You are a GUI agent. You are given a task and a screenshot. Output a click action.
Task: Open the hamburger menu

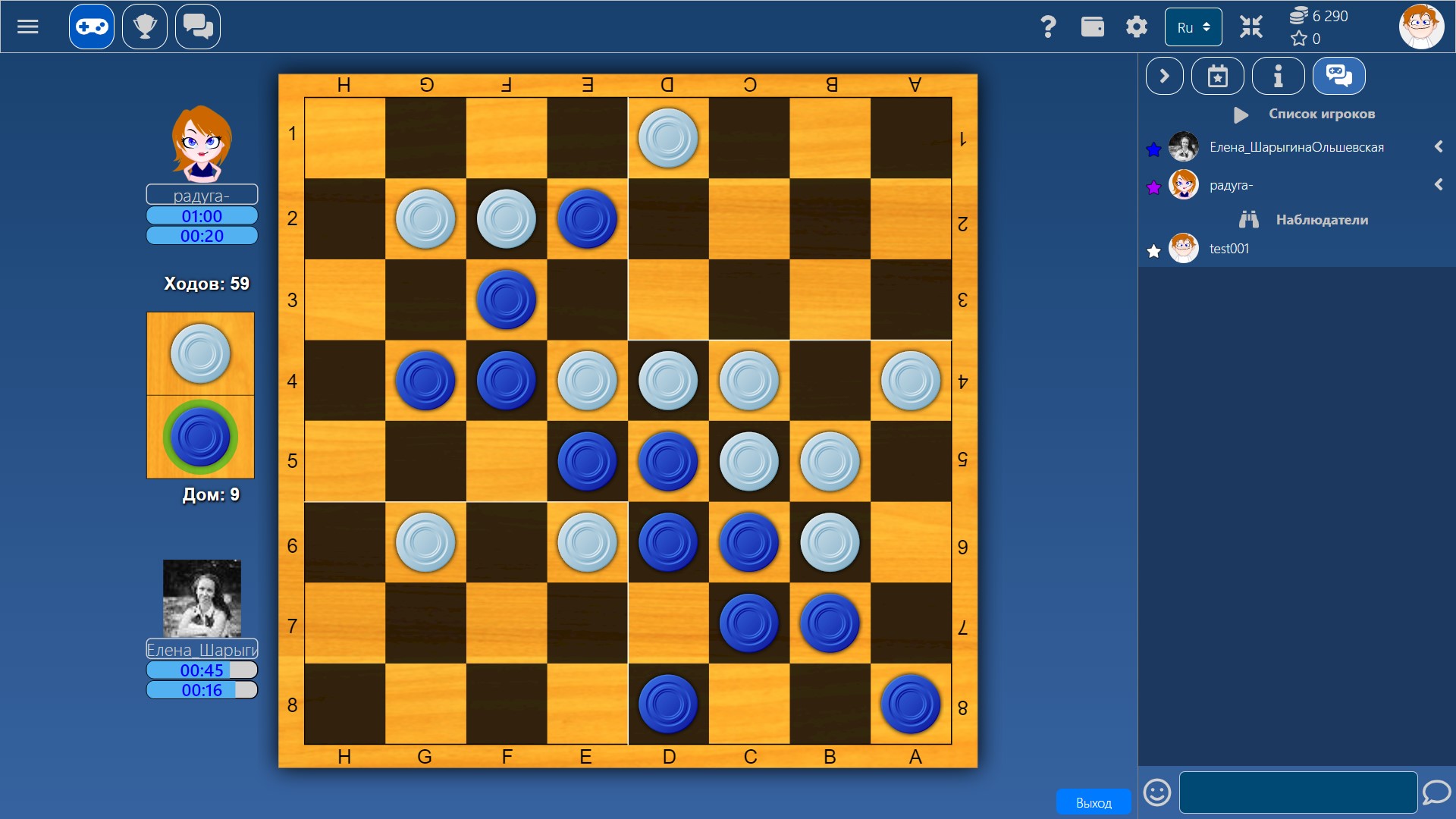point(29,26)
